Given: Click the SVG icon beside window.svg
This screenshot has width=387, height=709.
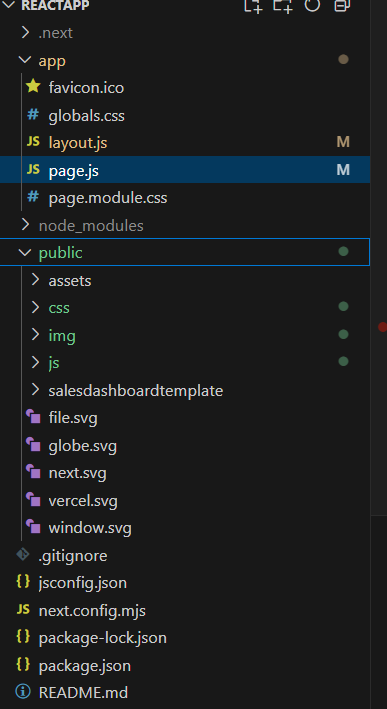Looking at the screenshot, I should 33,527.
